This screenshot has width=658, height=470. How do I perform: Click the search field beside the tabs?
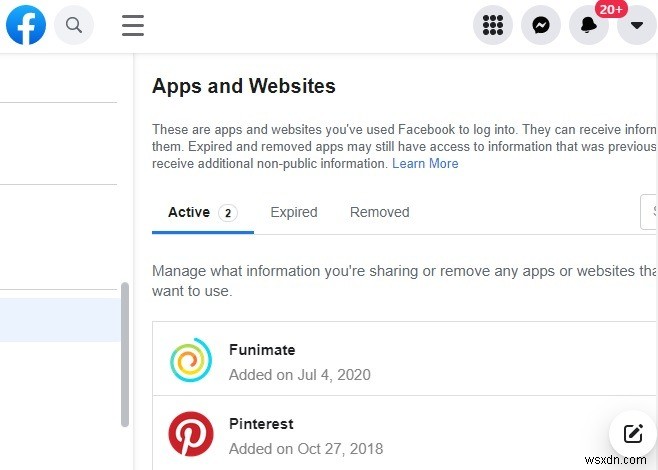649,212
